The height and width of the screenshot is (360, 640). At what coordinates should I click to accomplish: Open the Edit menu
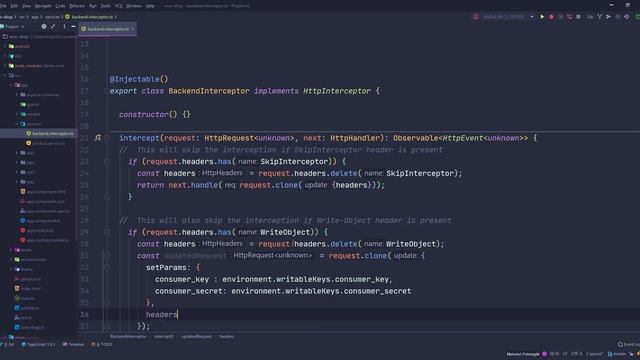click(x=14, y=6)
